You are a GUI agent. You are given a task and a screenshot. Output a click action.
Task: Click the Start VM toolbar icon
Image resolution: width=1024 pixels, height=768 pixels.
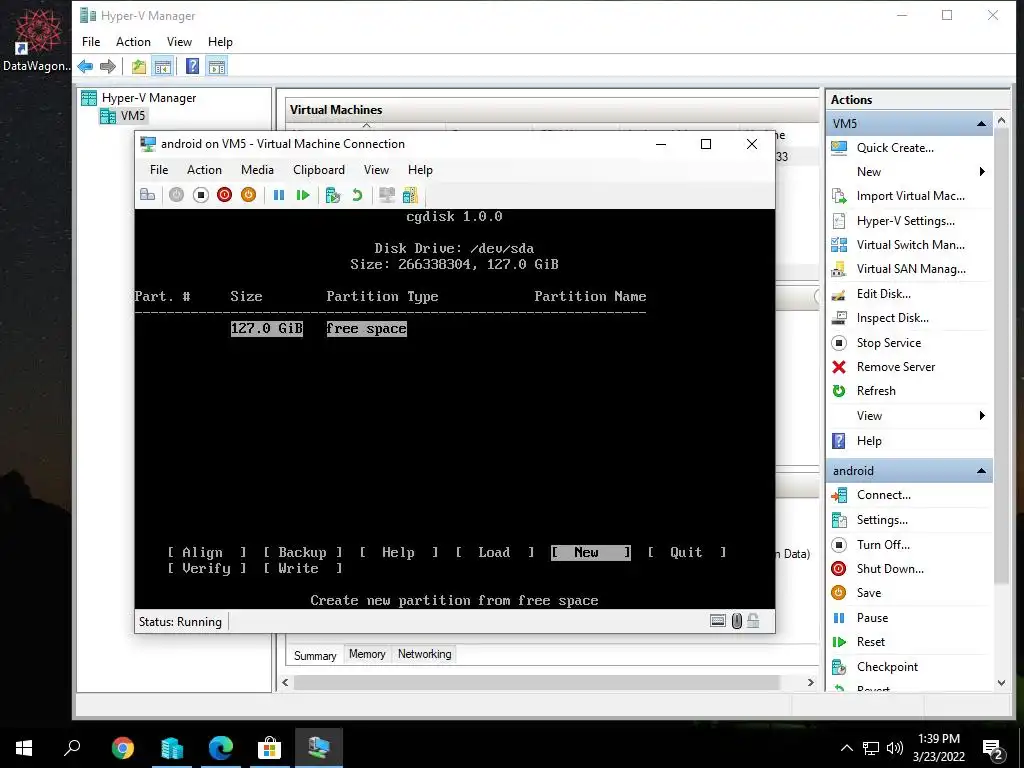176,195
